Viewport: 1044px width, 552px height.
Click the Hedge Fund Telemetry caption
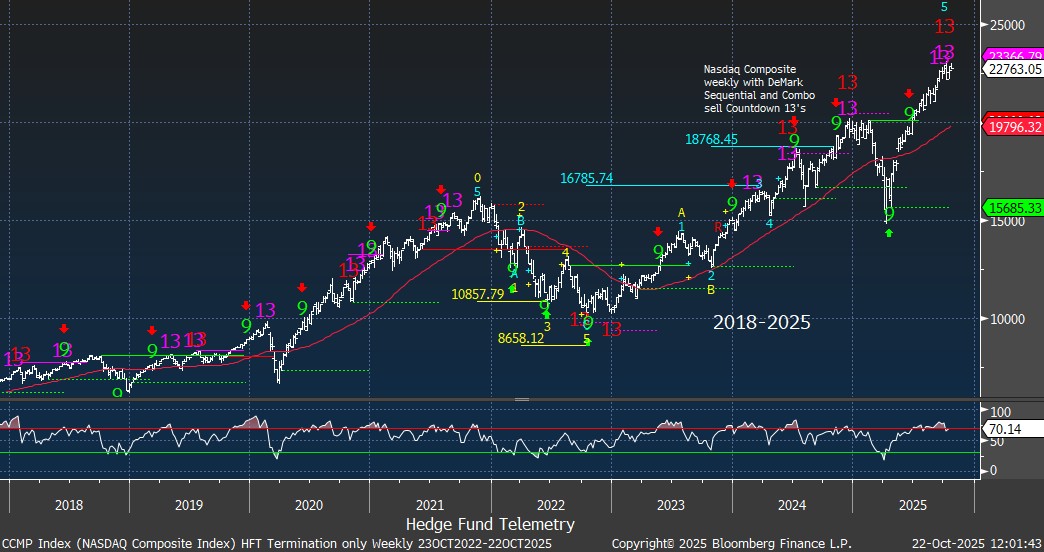(489, 524)
